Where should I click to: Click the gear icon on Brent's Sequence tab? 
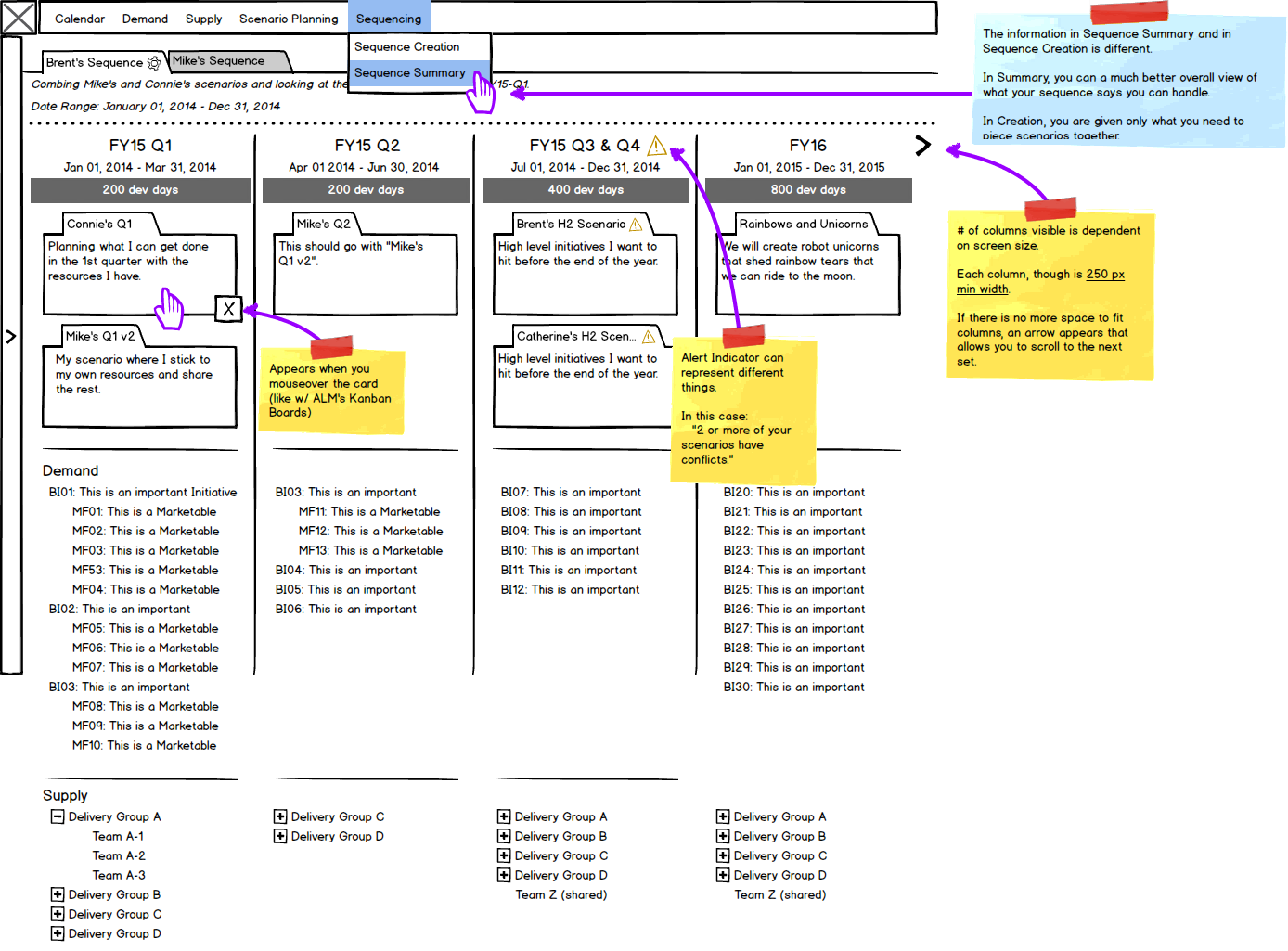coord(154,63)
